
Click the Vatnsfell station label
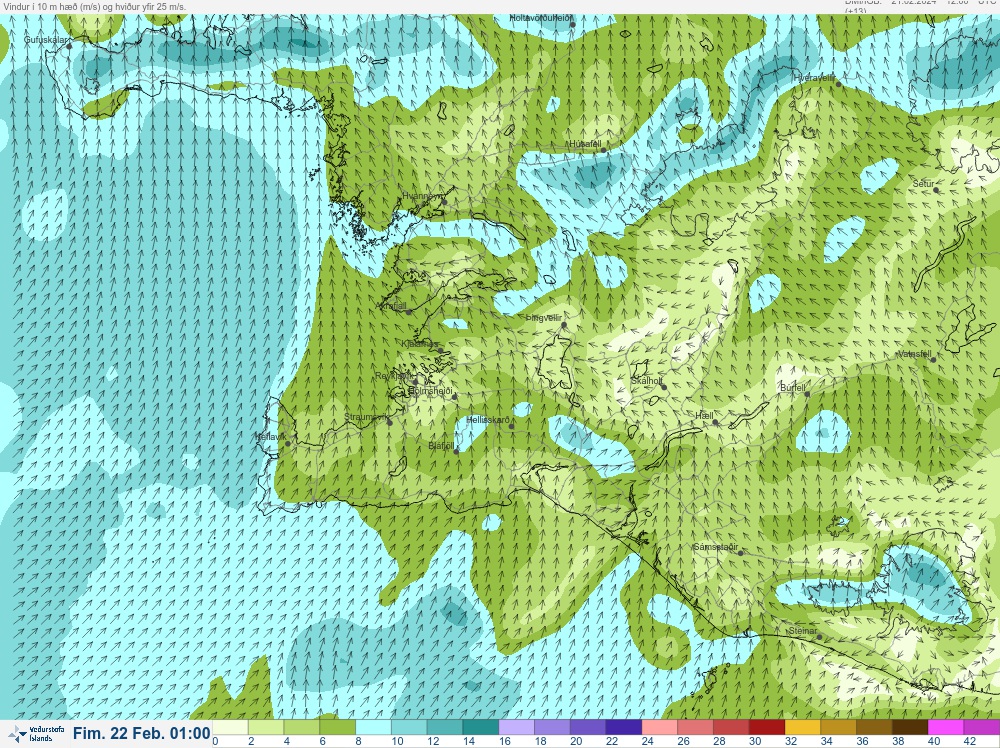click(x=914, y=354)
